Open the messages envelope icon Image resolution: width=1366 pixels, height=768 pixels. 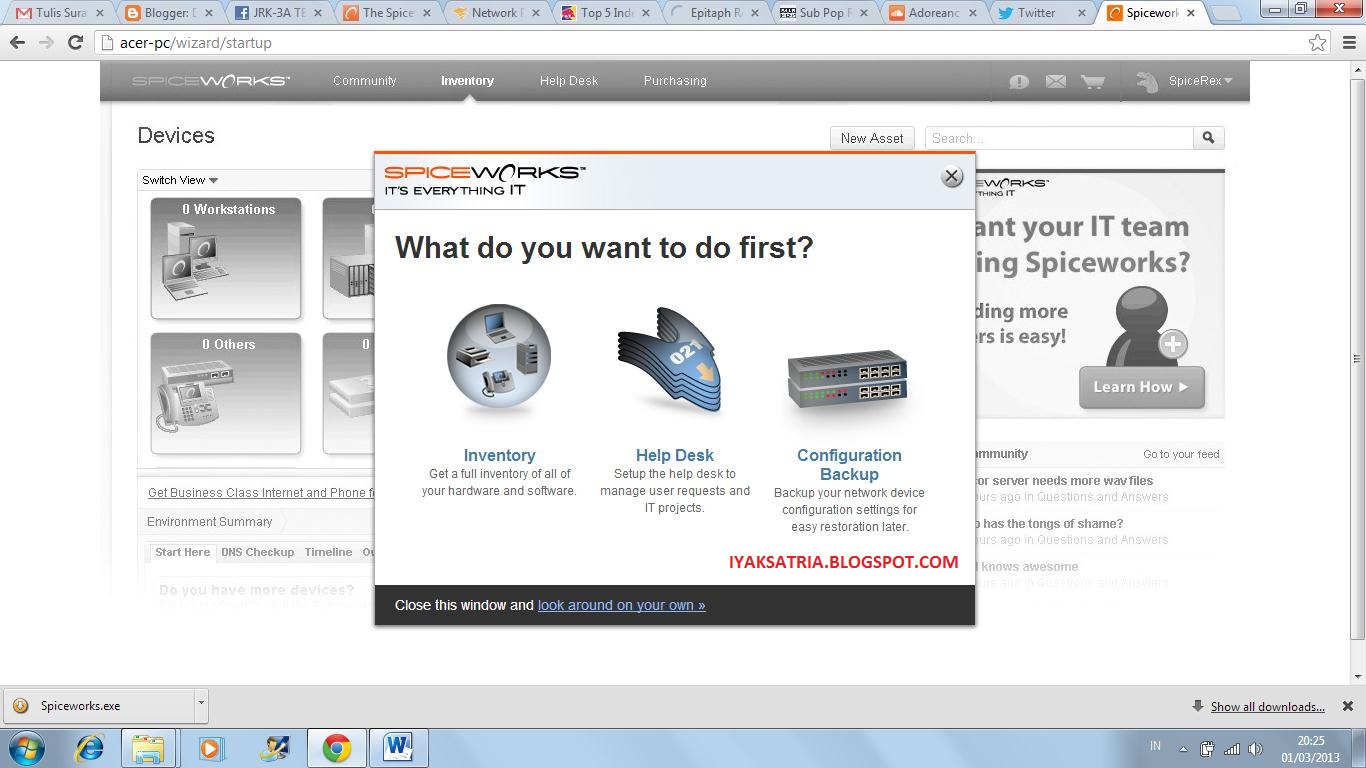point(1056,82)
